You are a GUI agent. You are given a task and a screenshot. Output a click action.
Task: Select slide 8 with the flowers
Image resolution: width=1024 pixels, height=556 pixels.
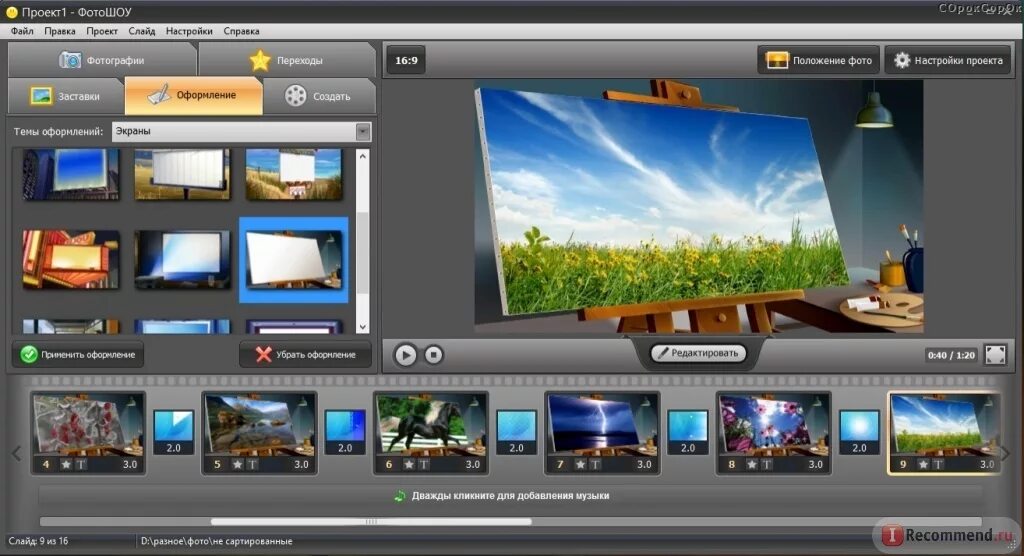pos(774,433)
